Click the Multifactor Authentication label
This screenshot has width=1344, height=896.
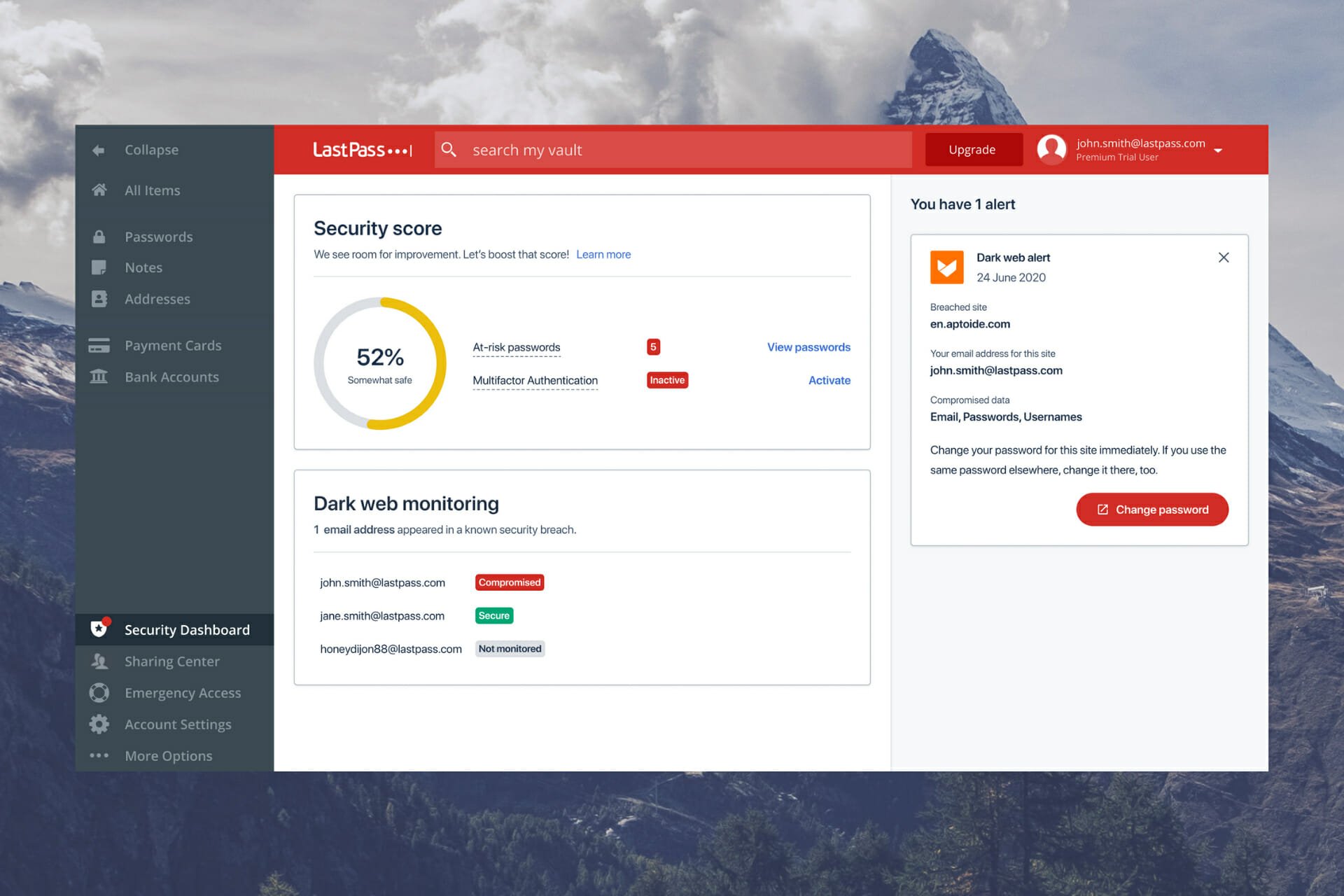[535, 380]
